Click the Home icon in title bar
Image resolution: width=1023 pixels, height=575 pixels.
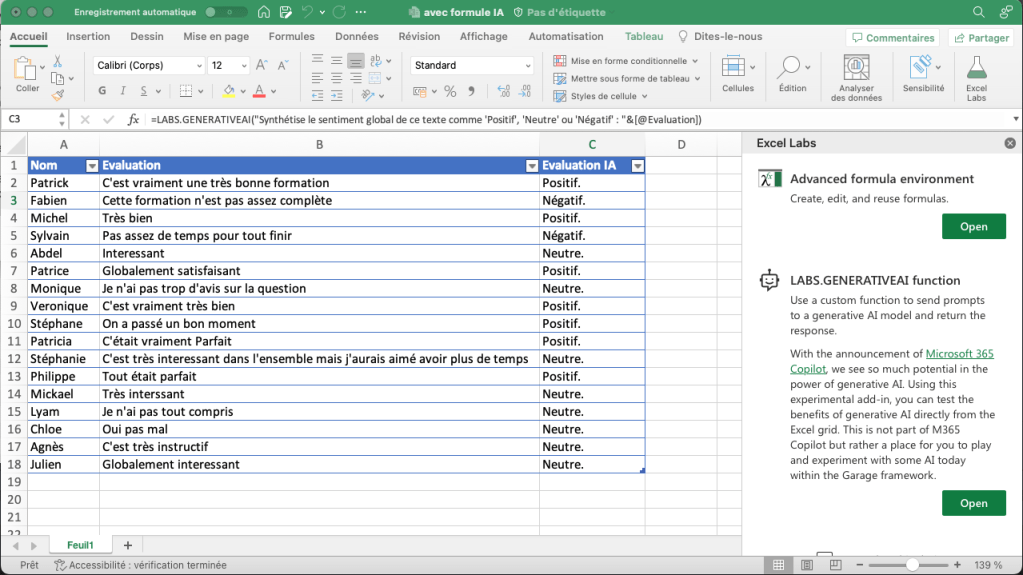click(263, 12)
